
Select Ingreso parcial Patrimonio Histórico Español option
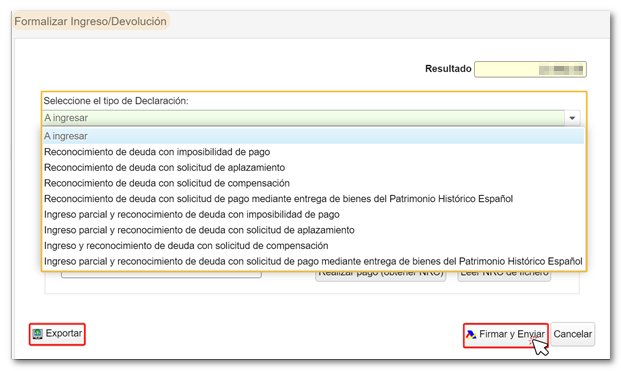coord(313,261)
